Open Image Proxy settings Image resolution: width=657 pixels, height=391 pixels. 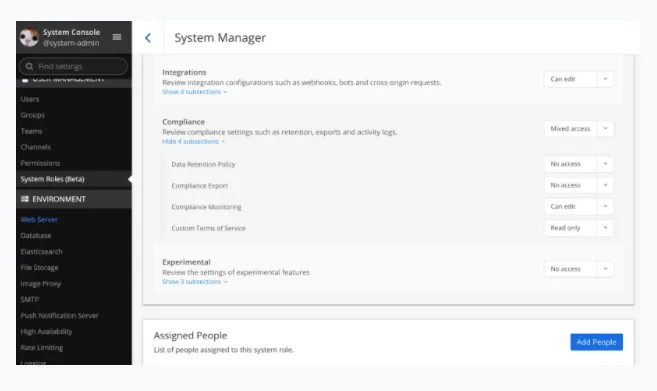coord(41,284)
